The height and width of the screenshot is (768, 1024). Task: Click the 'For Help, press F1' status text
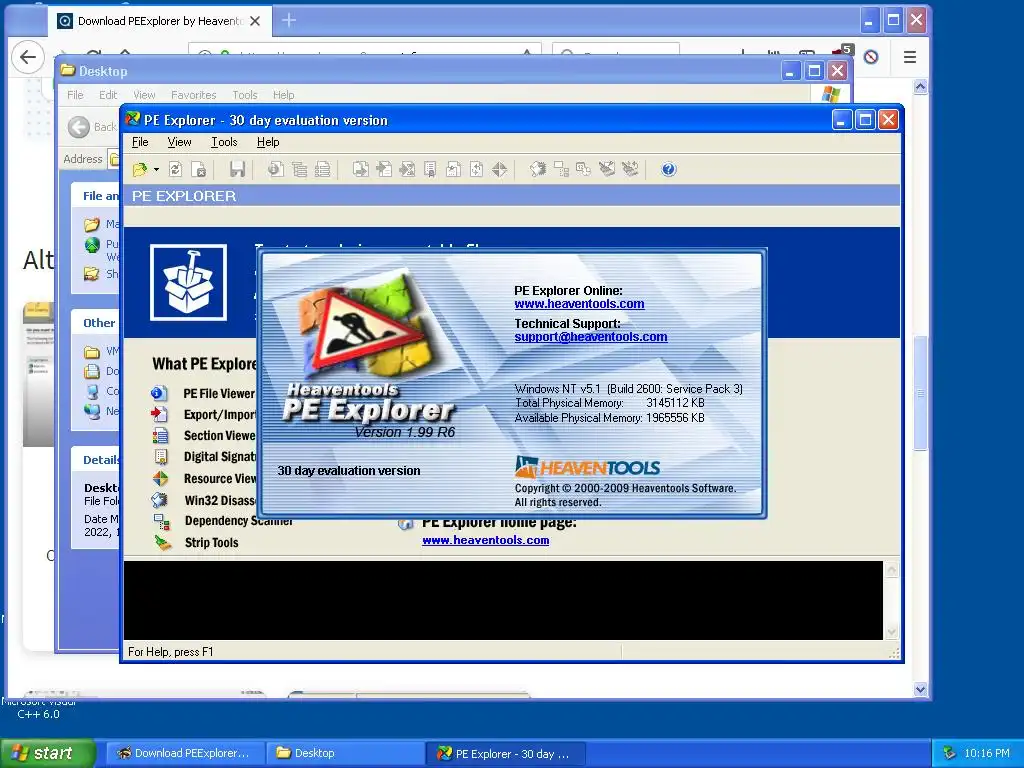(170, 652)
